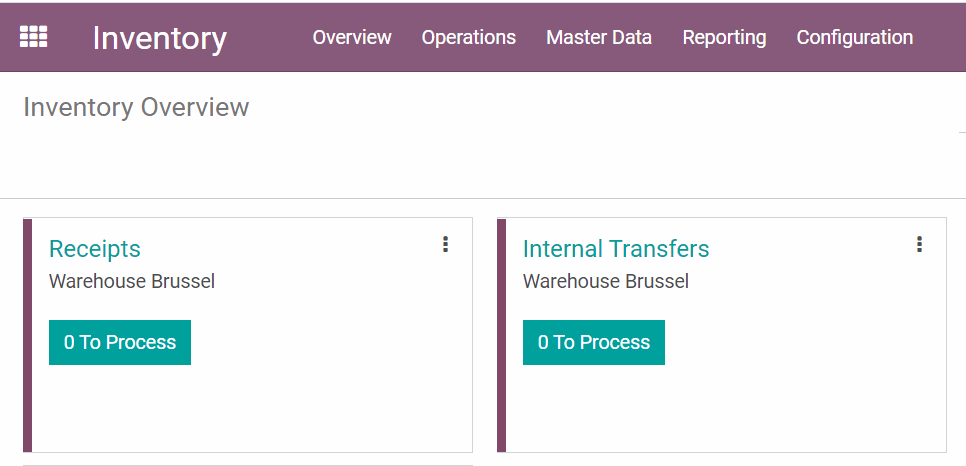This screenshot has width=966, height=466.
Task: Open the apps grid launcher icon
Action: (x=34, y=37)
